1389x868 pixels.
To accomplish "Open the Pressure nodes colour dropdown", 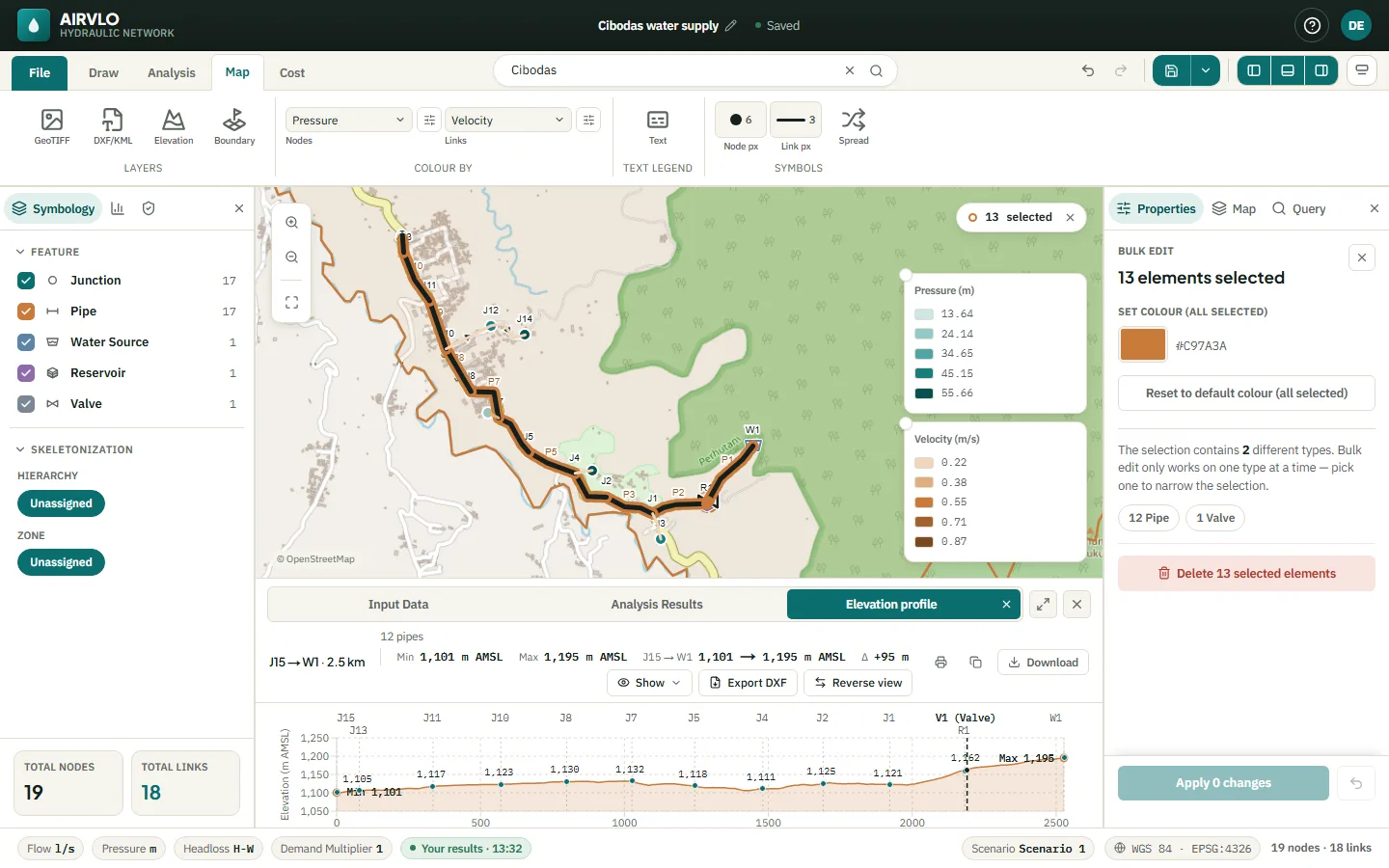I will pyautogui.click(x=349, y=120).
